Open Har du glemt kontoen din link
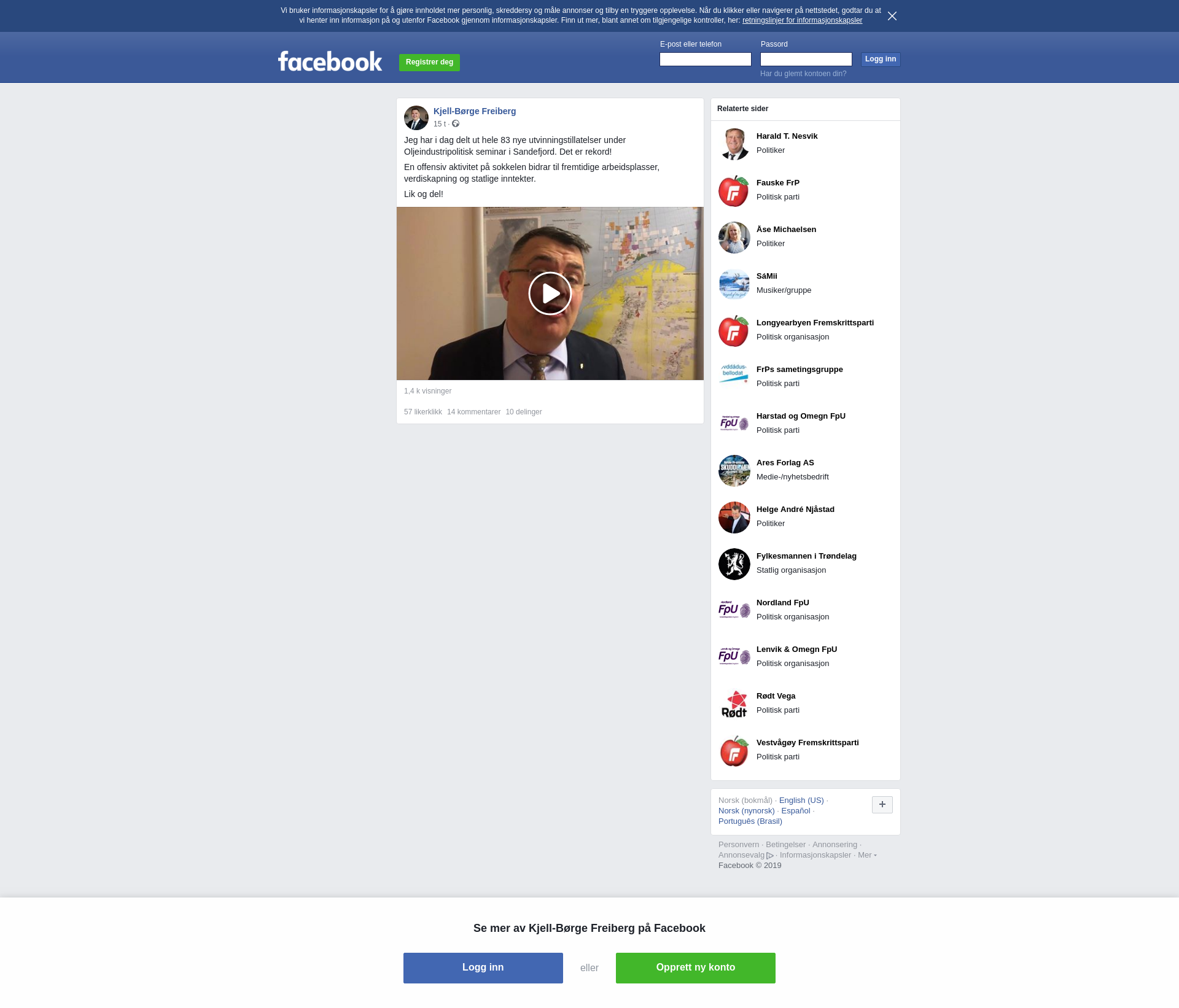1179x1008 pixels. [x=803, y=74]
